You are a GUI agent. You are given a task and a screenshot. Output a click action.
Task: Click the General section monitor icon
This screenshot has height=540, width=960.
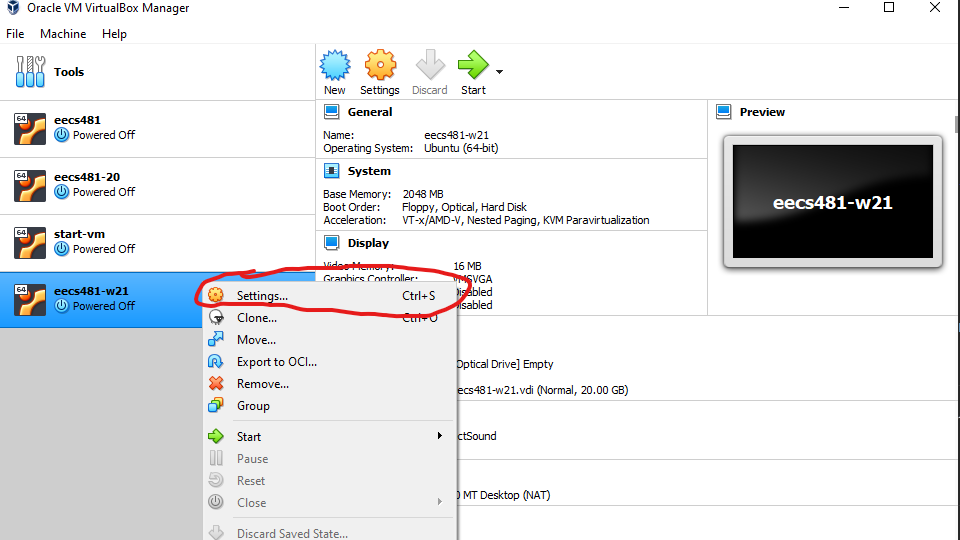coord(331,111)
